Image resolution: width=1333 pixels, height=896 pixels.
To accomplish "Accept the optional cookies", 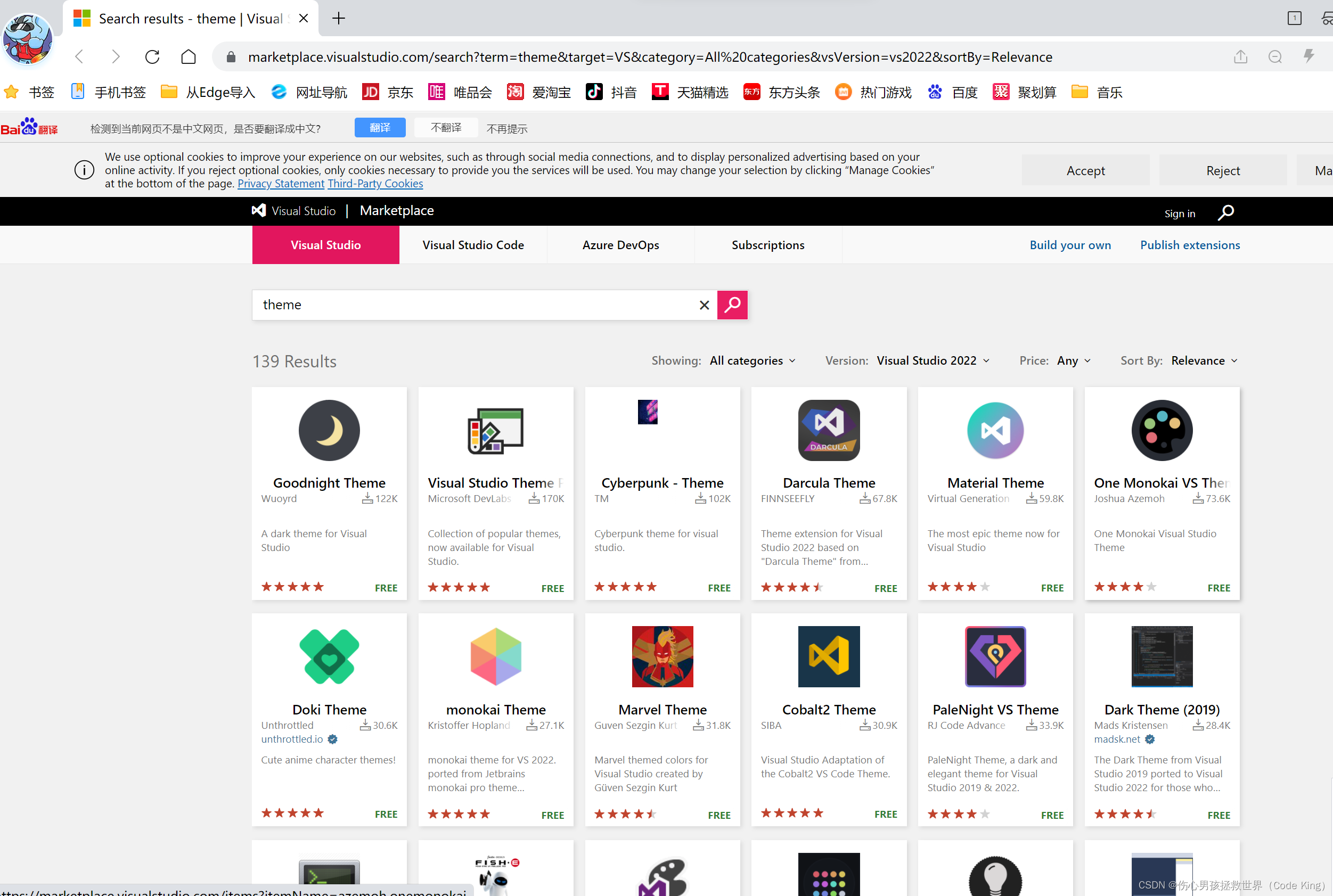I will [x=1085, y=170].
